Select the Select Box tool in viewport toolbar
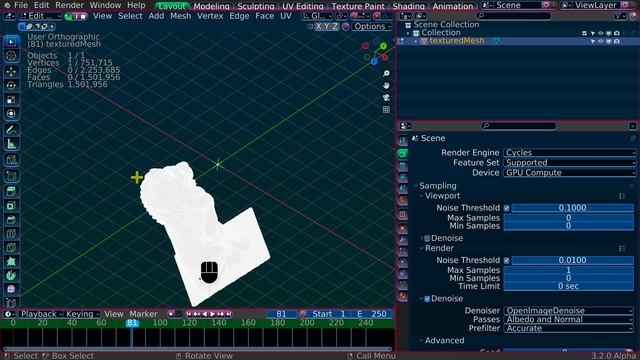The width and height of the screenshot is (640, 360). coord(11,42)
